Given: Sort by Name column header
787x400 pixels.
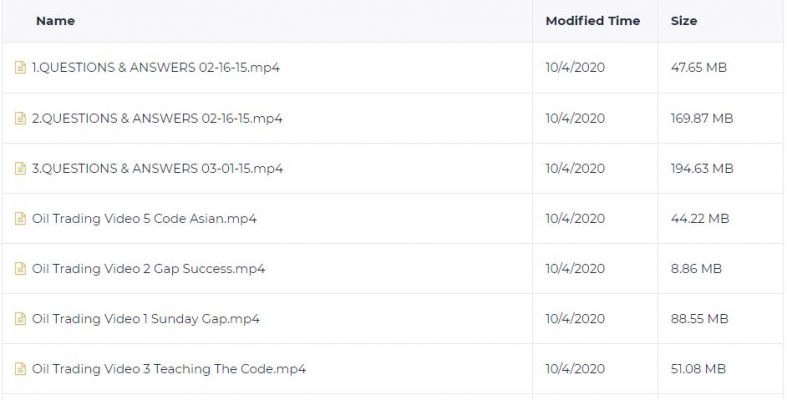Looking at the screenshot, I should tap(55, 21).
